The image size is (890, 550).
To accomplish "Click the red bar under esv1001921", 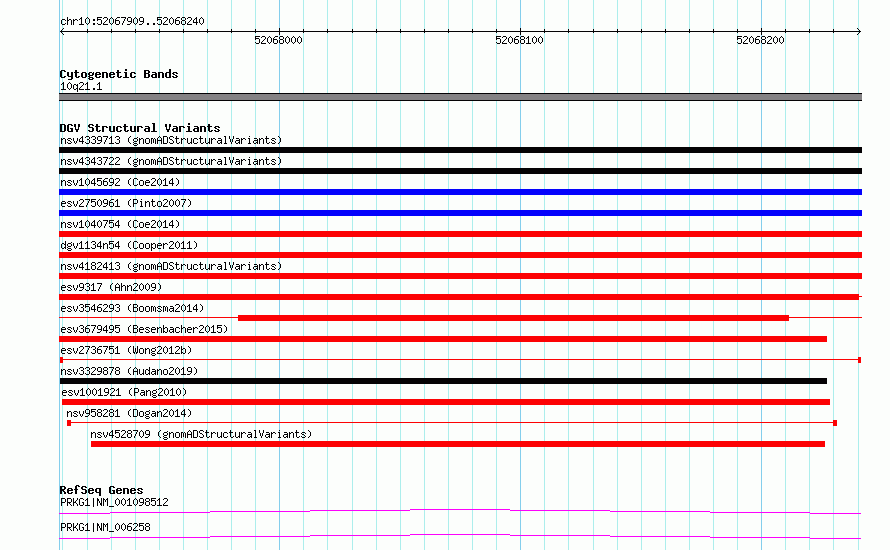I will tap(446, 402).
